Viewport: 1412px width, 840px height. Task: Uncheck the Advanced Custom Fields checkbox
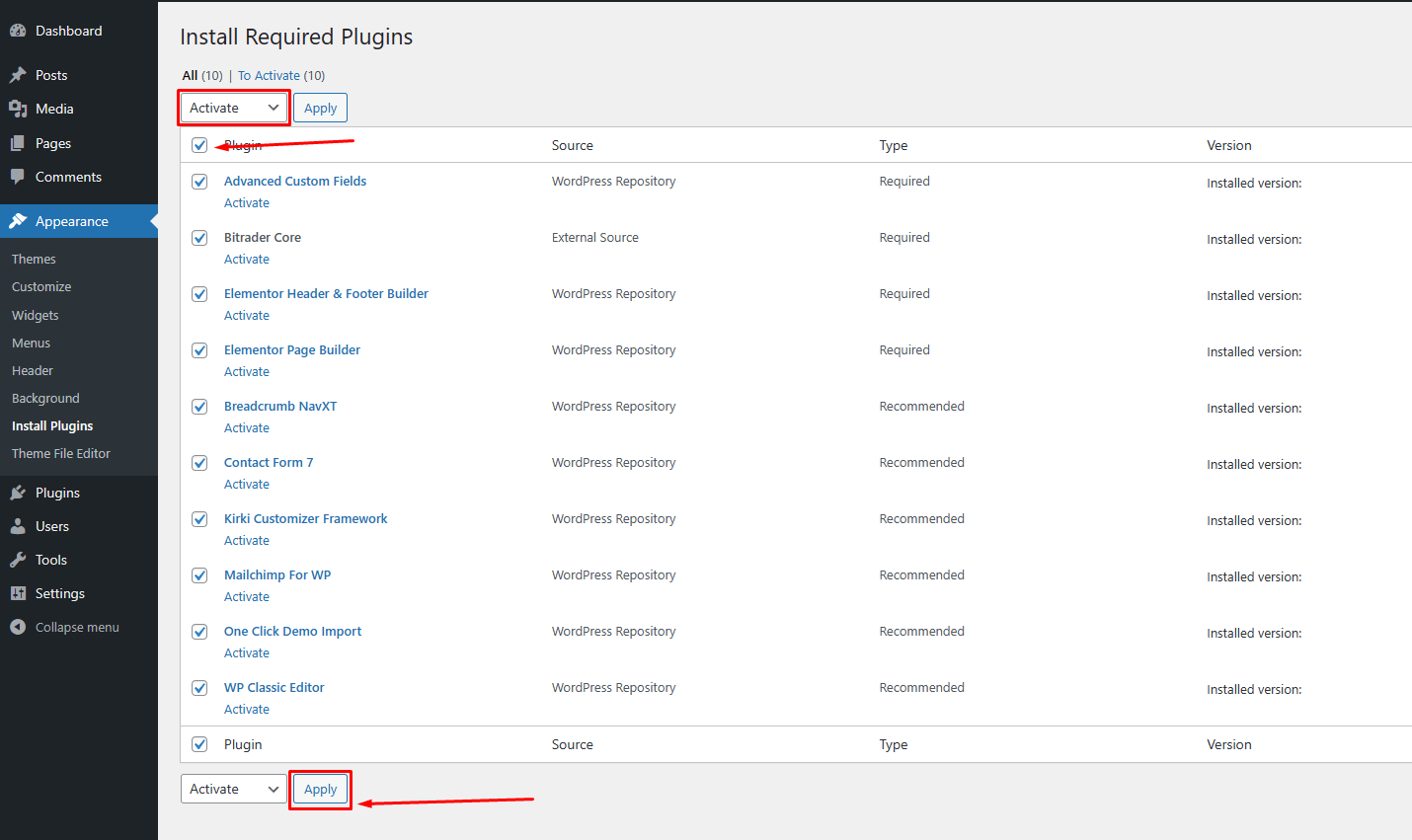point(199,182)
